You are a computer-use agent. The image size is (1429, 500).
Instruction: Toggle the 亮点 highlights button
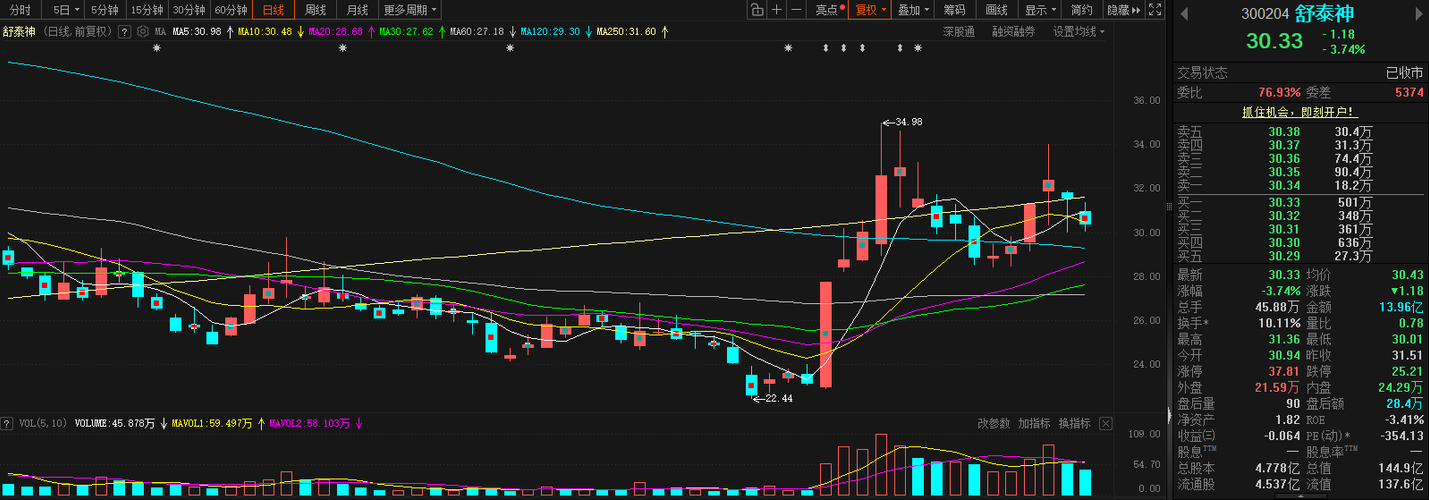829,10
